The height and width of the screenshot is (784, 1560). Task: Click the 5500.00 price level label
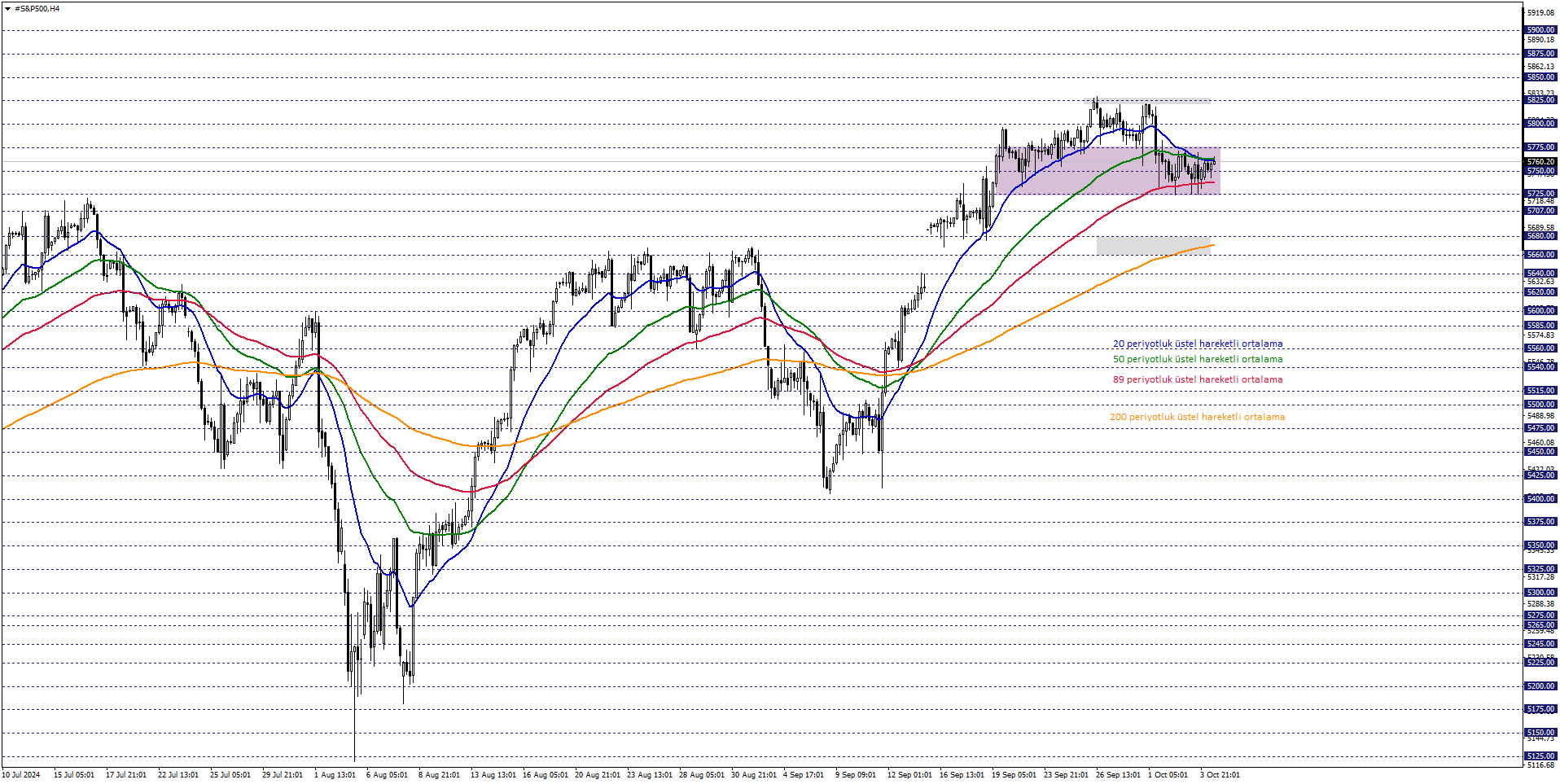pyautogui.click(x=1540, y=405)
